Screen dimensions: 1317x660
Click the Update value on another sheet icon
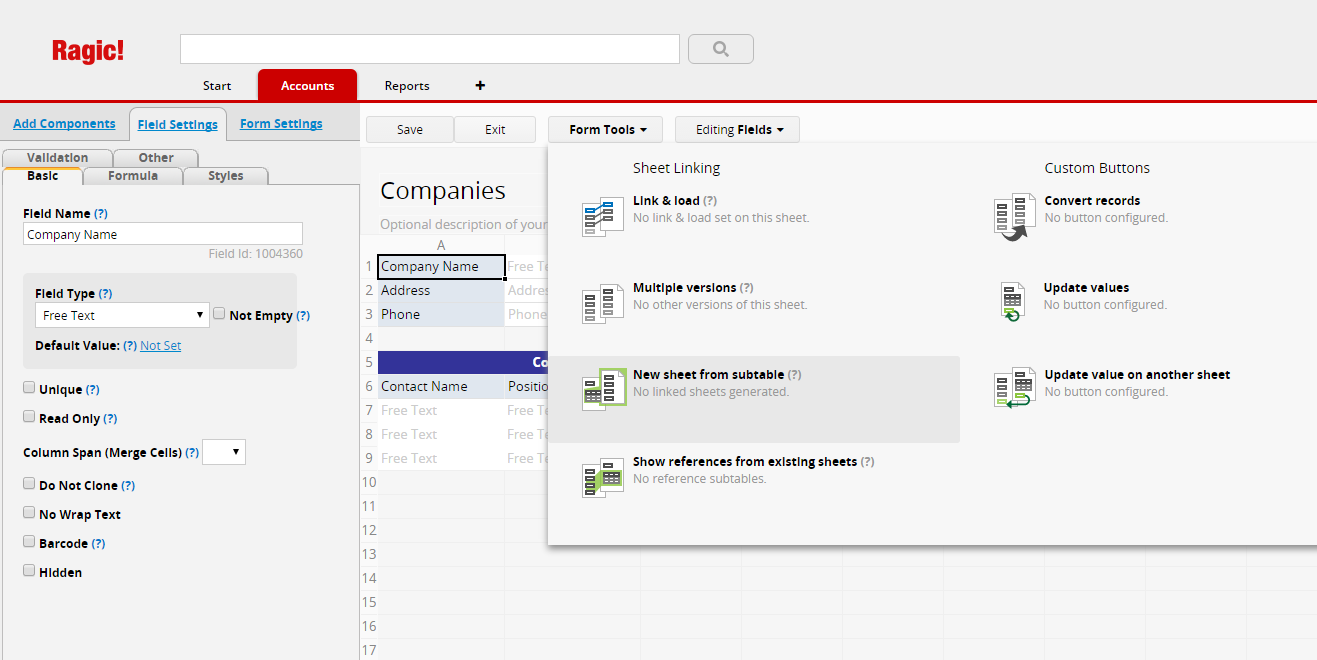click(x=1015, y=387)
